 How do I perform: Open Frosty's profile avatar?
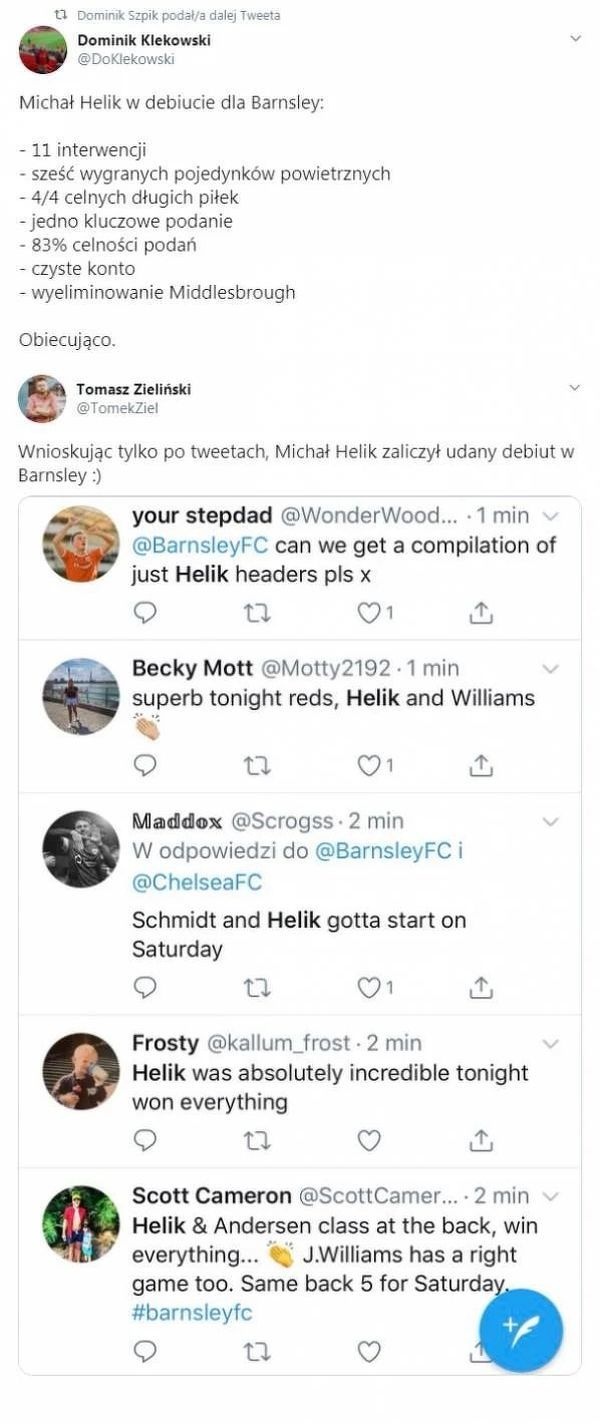click(x=81, y=1071)
